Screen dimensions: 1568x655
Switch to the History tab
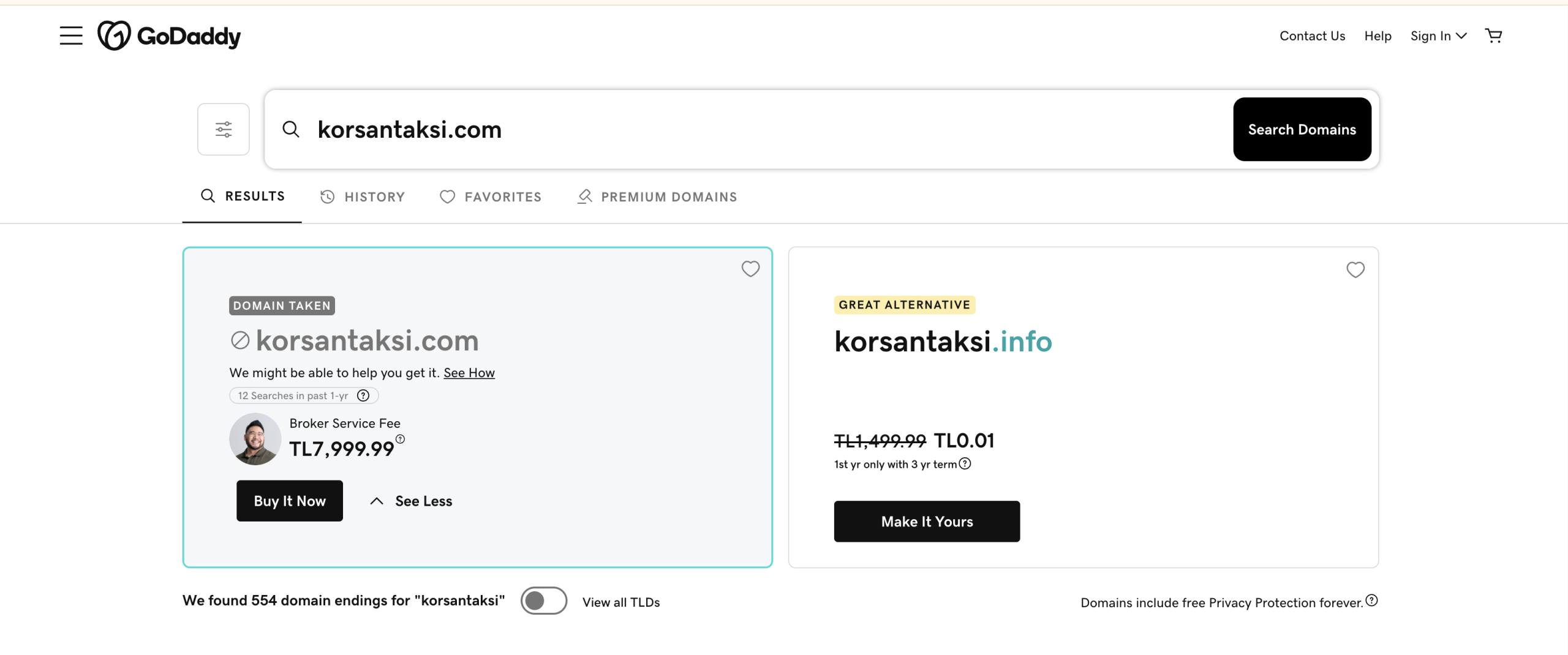coord(363,196)
